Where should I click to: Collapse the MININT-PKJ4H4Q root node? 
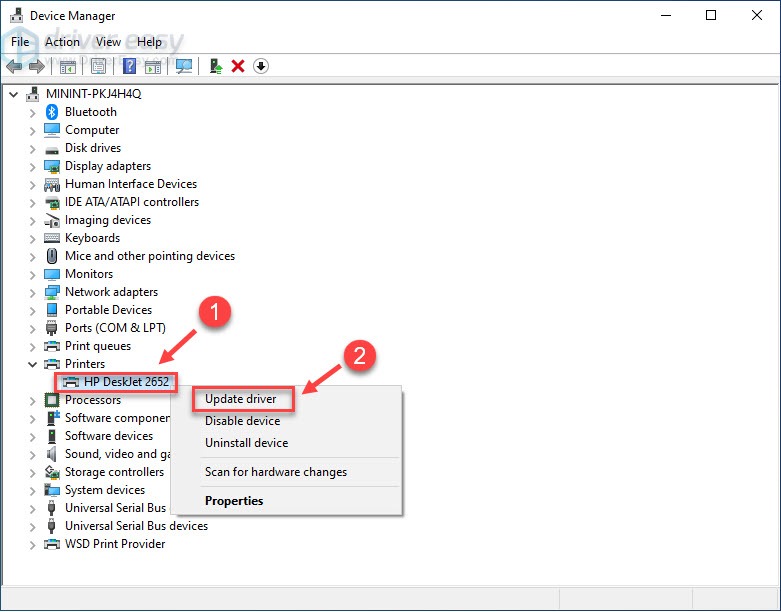coord(14,94)
